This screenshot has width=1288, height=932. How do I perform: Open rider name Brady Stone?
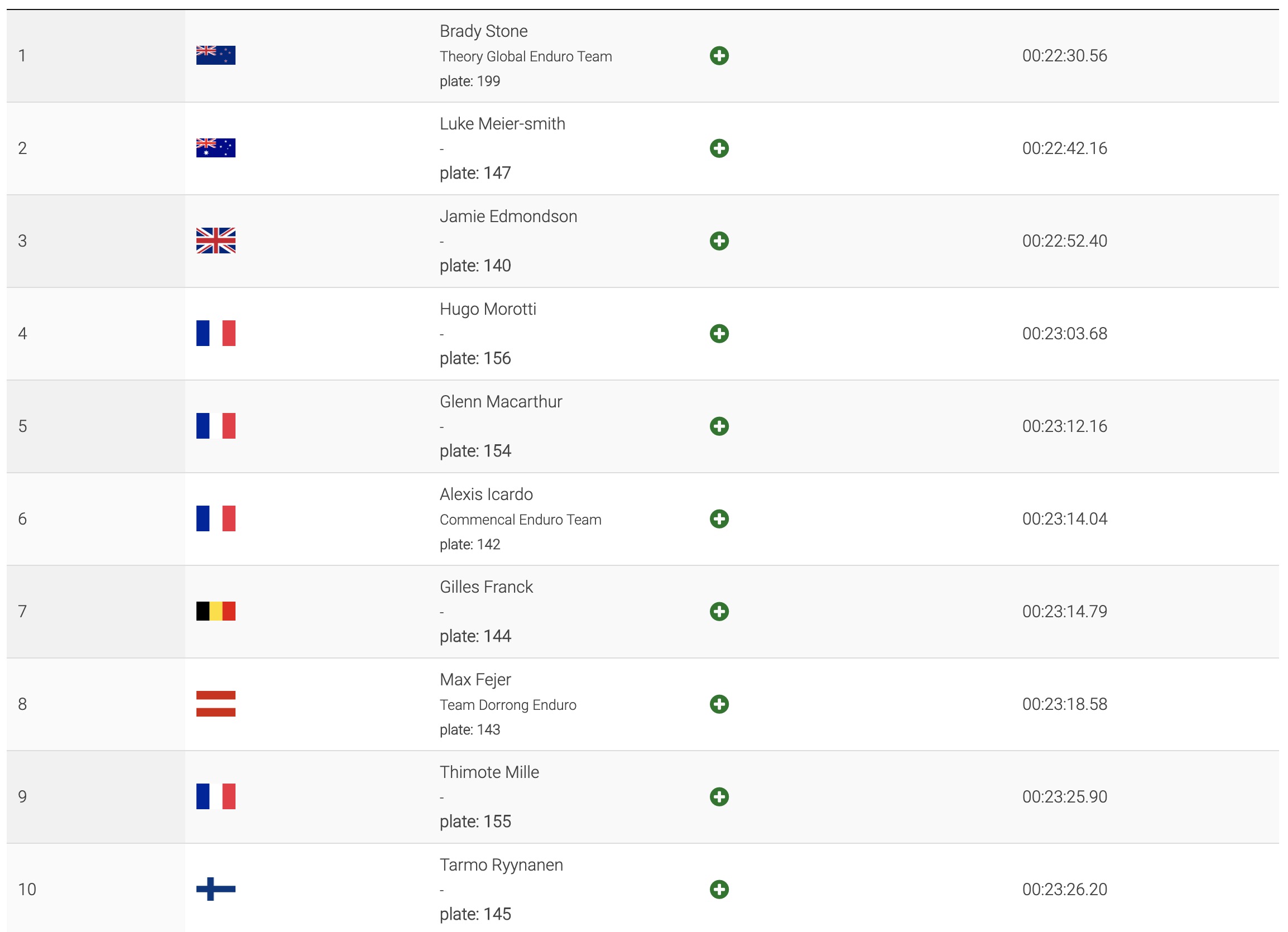pyautogui.click(x=483, y=31)
